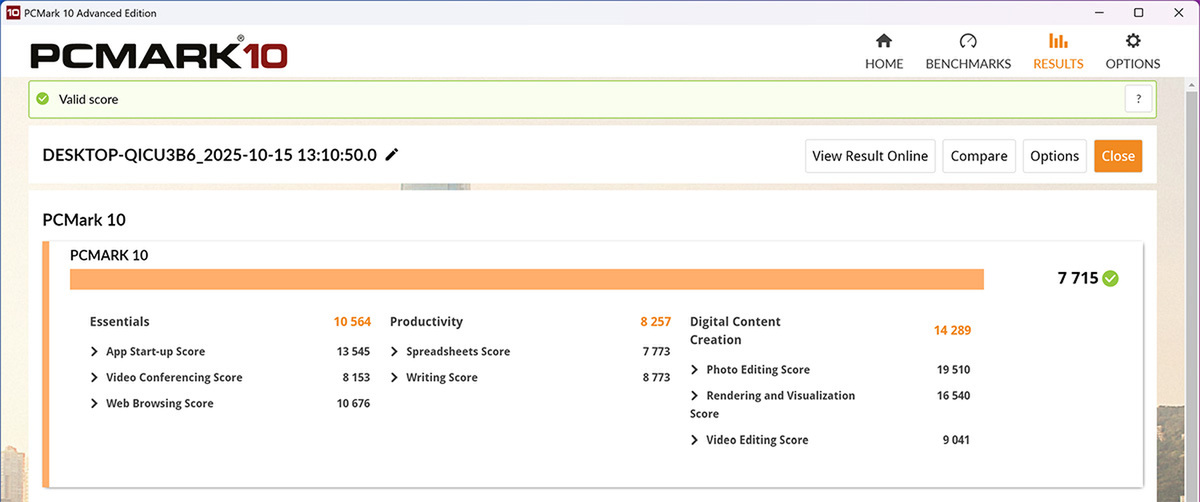
Task: Open the question mark help button
Action: coord(1138,98)
